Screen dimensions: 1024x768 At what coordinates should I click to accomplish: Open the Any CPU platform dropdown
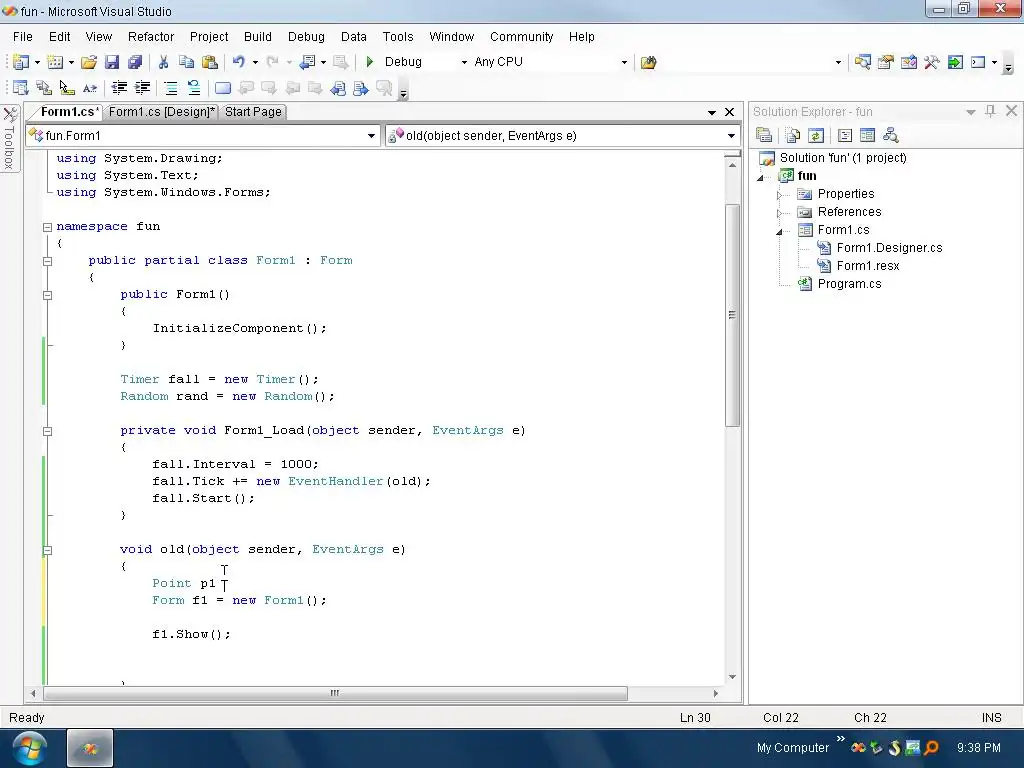pyautogui.click(x=624, y=62)
